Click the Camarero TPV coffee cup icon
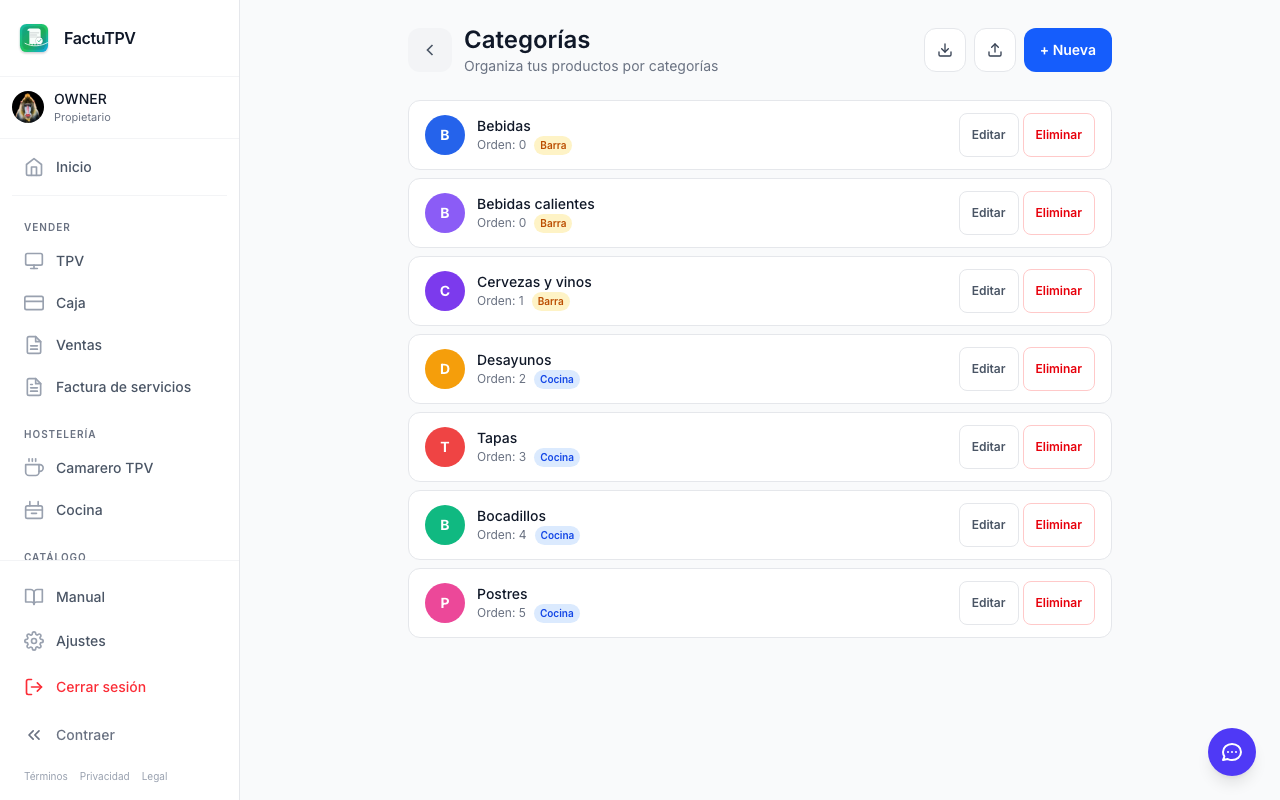The width and height of the screenshot is (1280, 800). (34, 468)
